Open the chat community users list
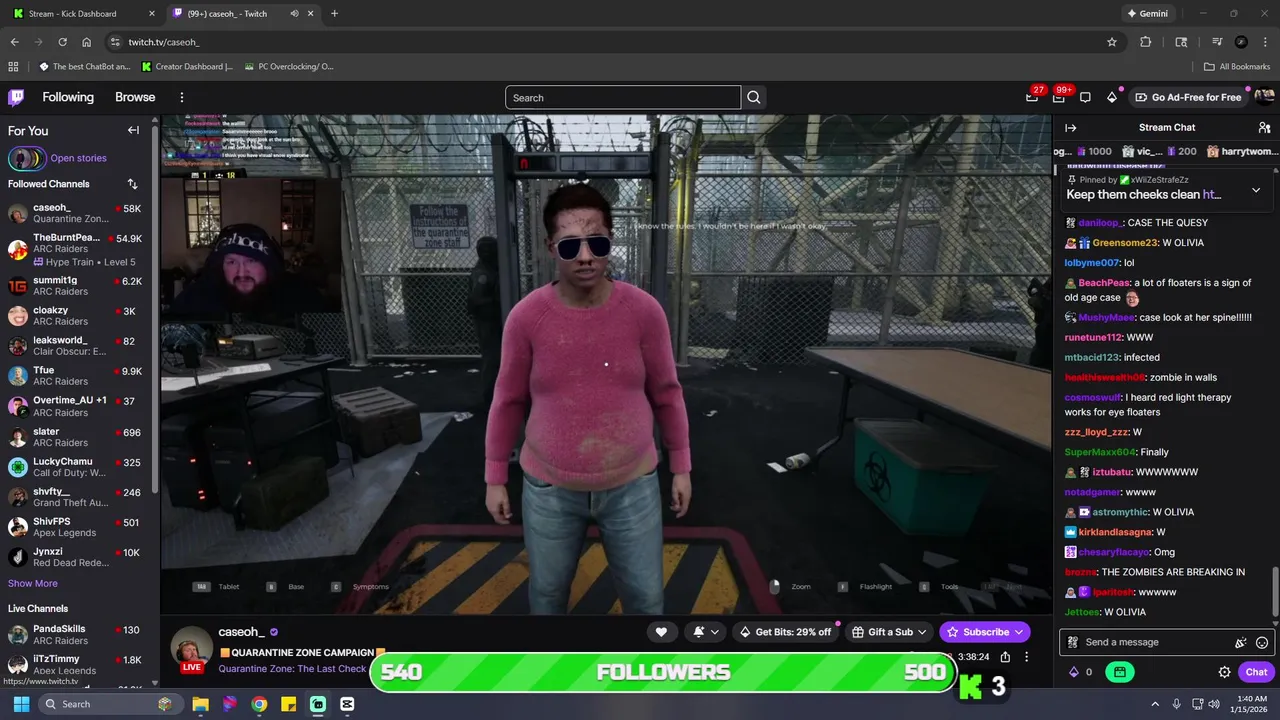The height and width of the screenshot is (720, 1280). (1264, 127)
